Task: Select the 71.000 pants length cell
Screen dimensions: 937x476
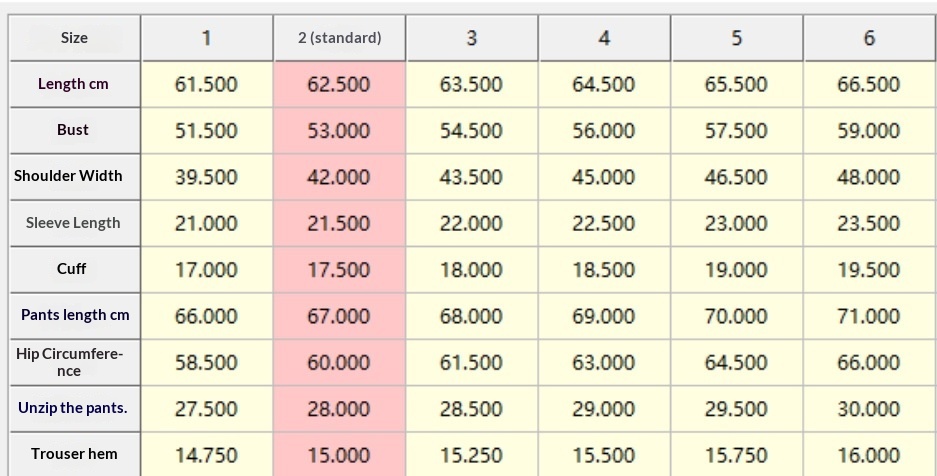Action: (x=868, y=316)
